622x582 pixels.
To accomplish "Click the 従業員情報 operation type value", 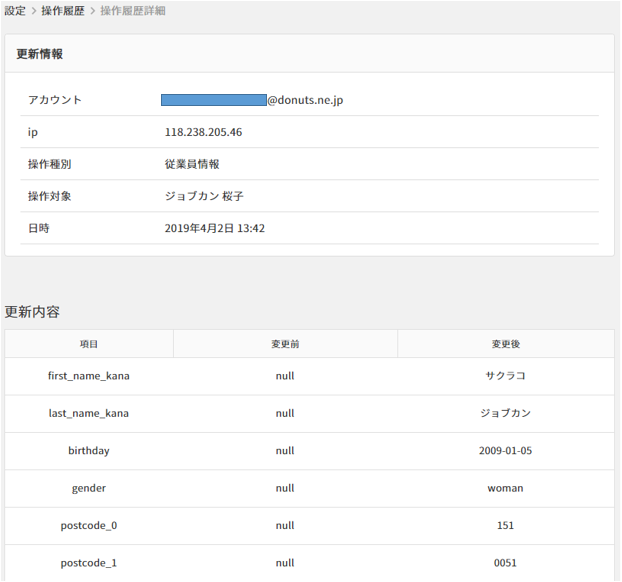I will pyautogui.click(x=192, y=164).
